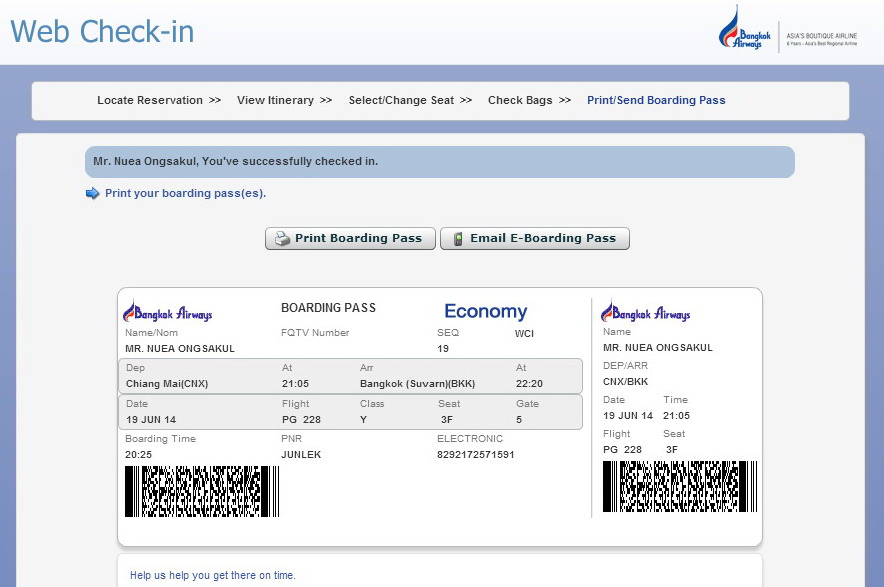Screen dimensions: 884x587
Task: Switch to the Select/Change Seat step
Action: [x=401, y=100]
